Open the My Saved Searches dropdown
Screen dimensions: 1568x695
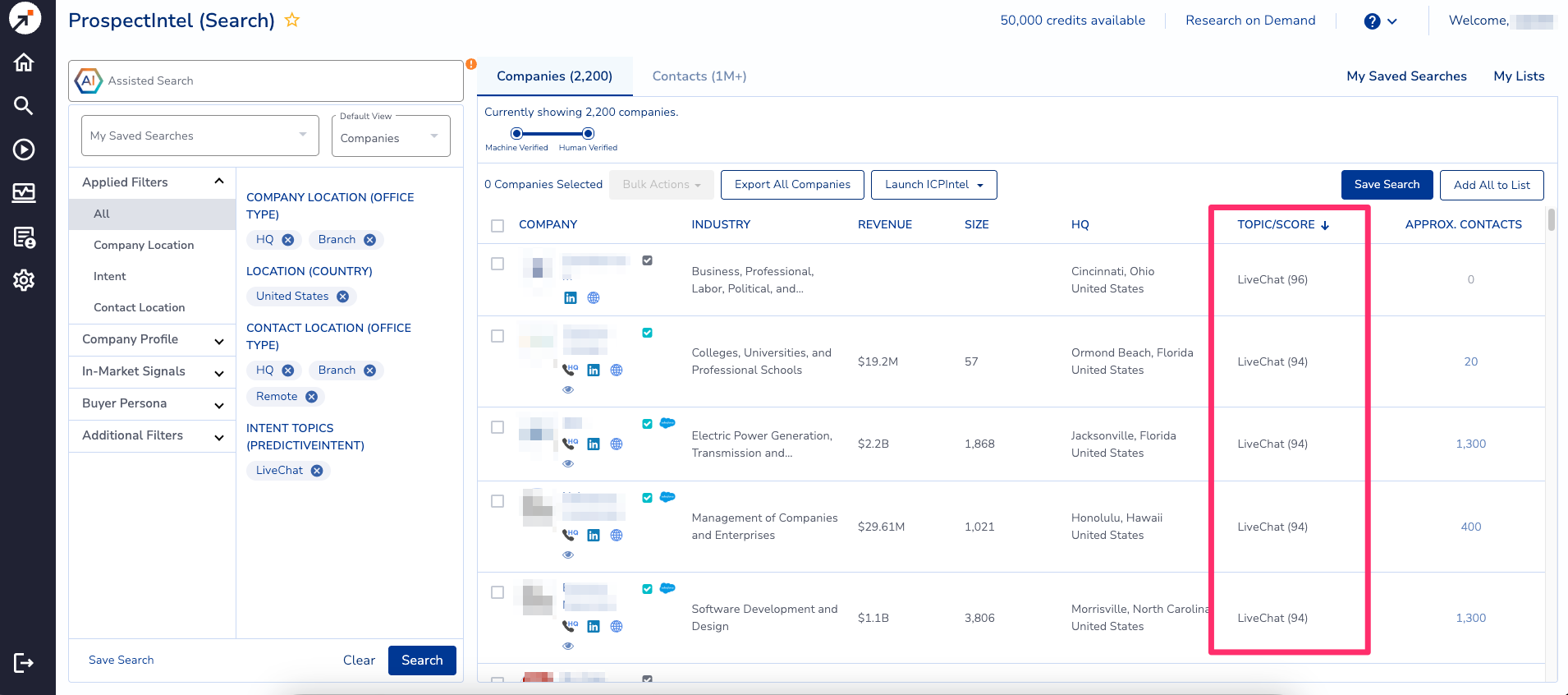199,136
